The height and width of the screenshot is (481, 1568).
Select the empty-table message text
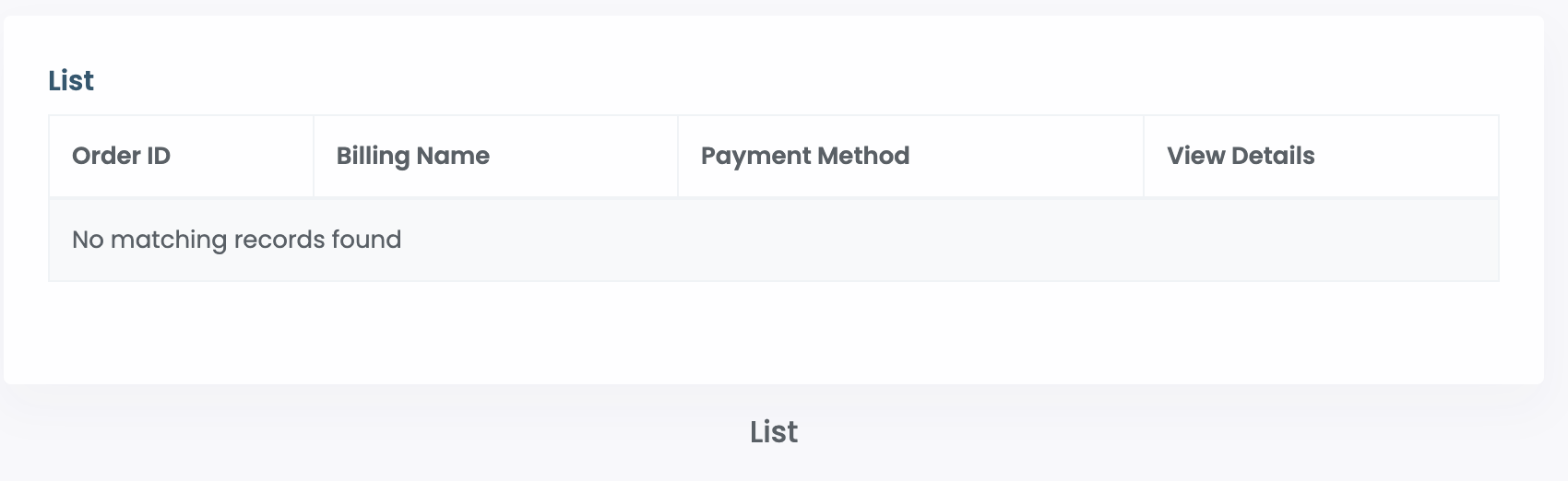(236, 240)
